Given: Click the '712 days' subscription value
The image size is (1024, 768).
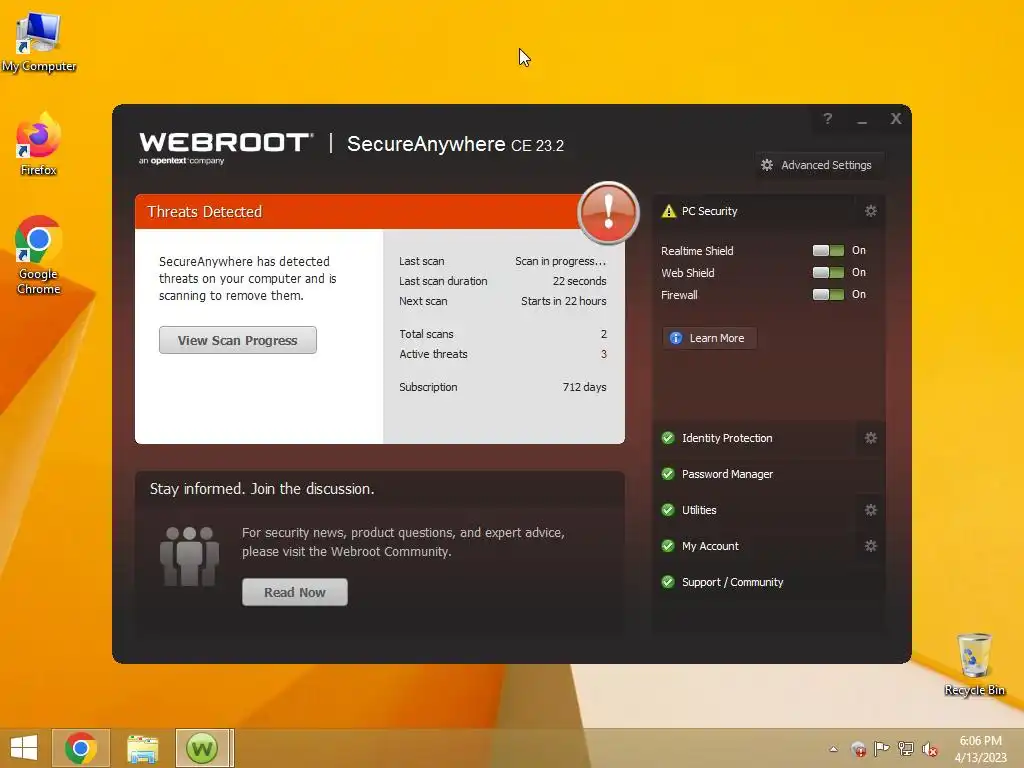Looking at the screenshot, I should (584, 387).
